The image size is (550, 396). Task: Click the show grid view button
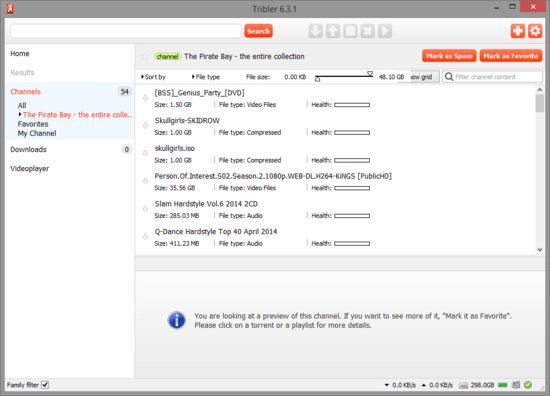(x=425, y=77)
